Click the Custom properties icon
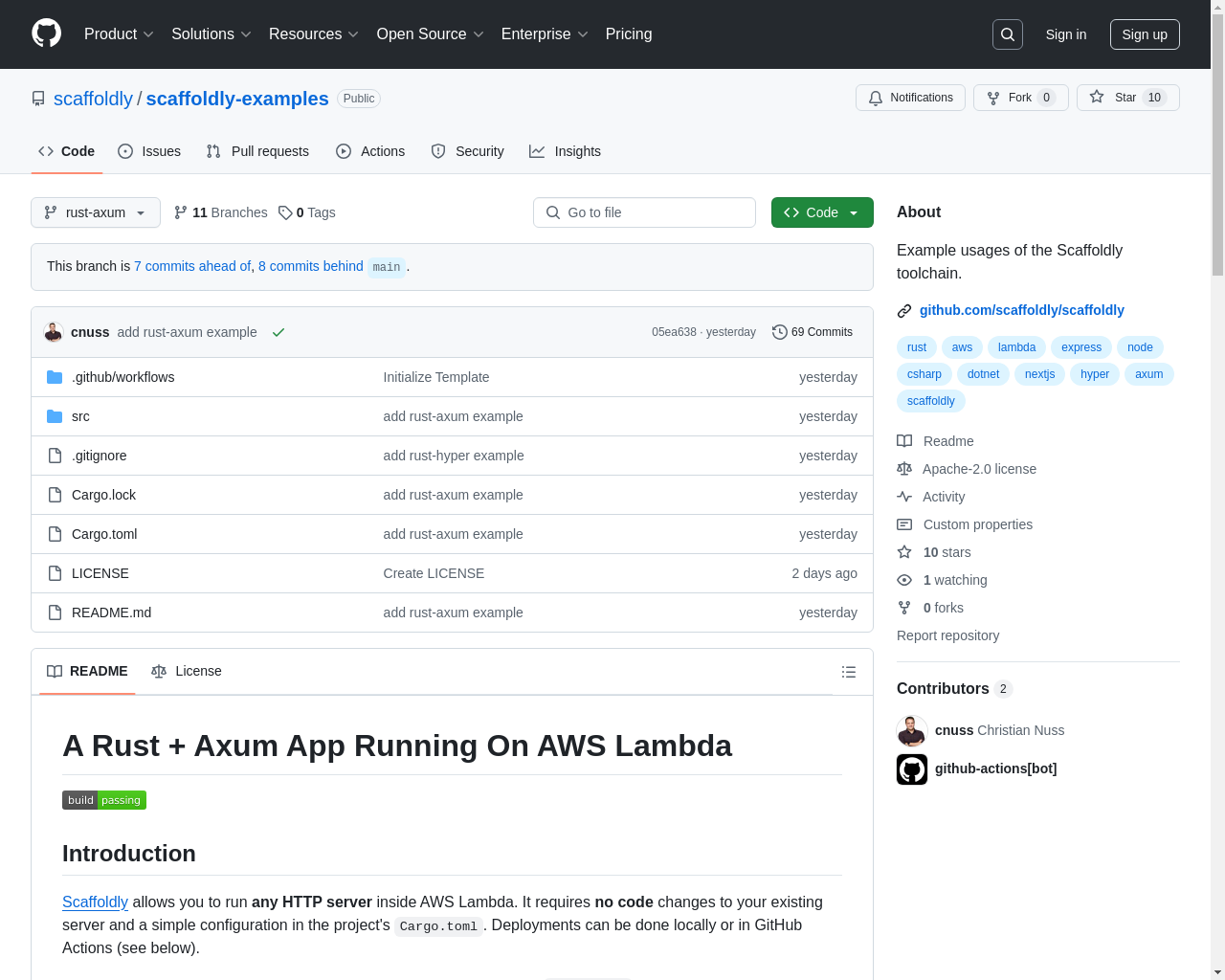 click(x=904, y=524)
